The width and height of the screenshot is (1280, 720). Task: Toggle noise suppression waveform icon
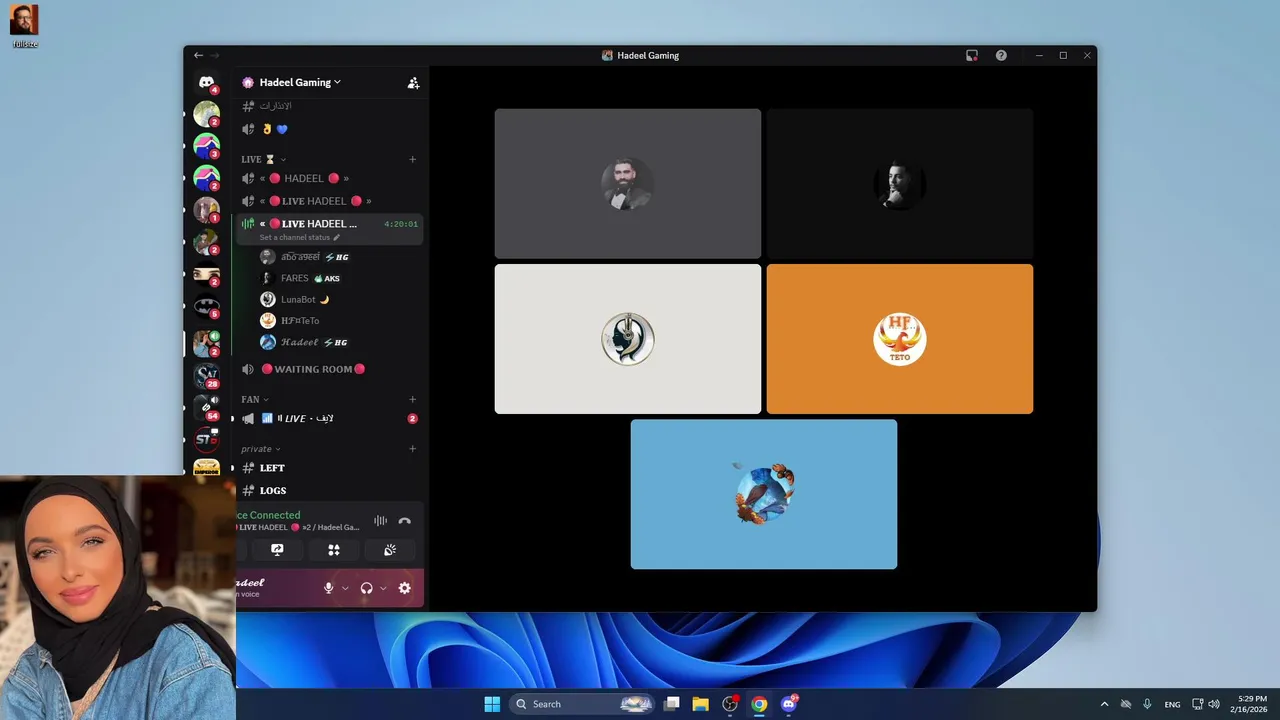[380, 521]
